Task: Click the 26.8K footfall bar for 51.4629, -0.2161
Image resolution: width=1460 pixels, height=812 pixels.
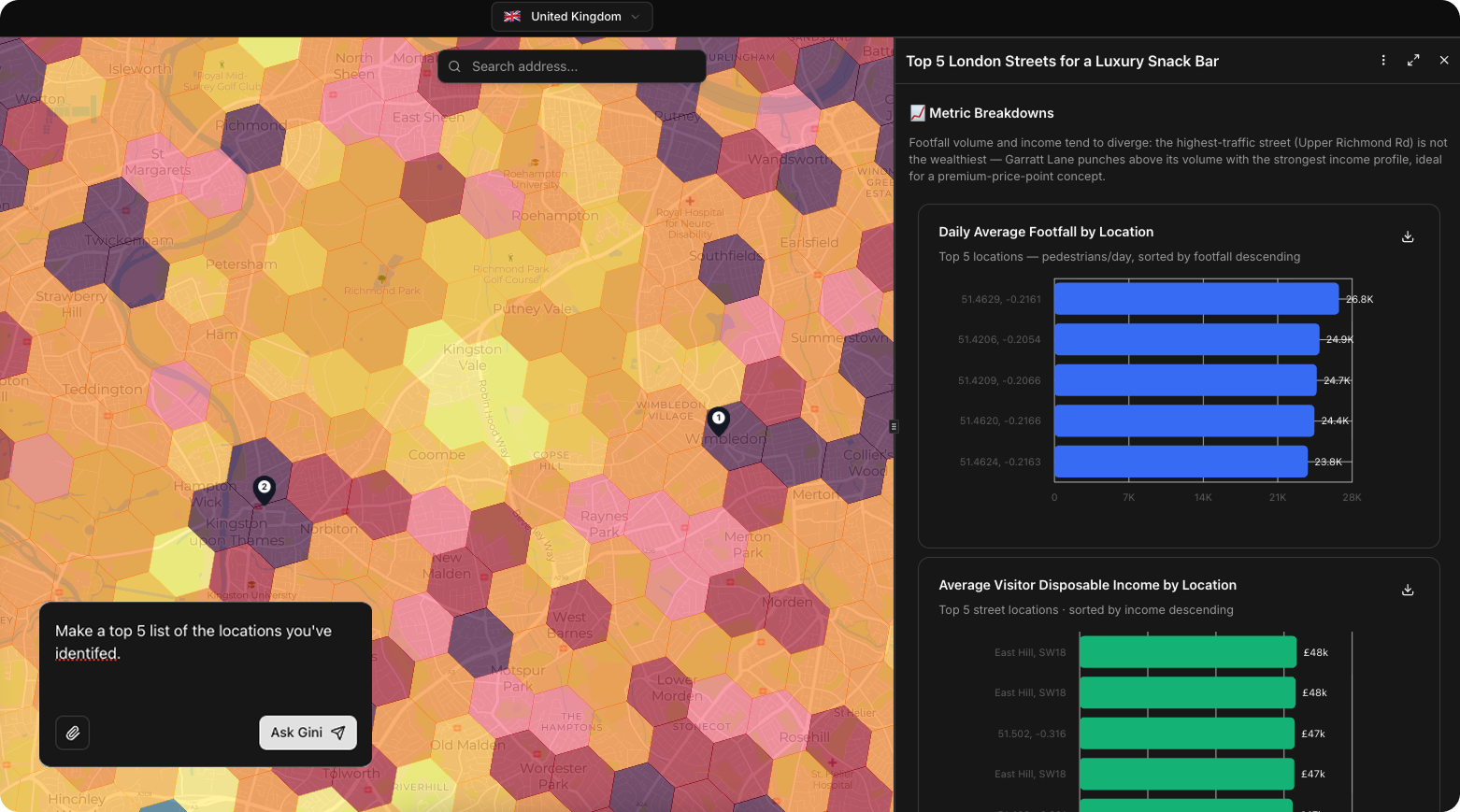Action: click(1196, 299)
